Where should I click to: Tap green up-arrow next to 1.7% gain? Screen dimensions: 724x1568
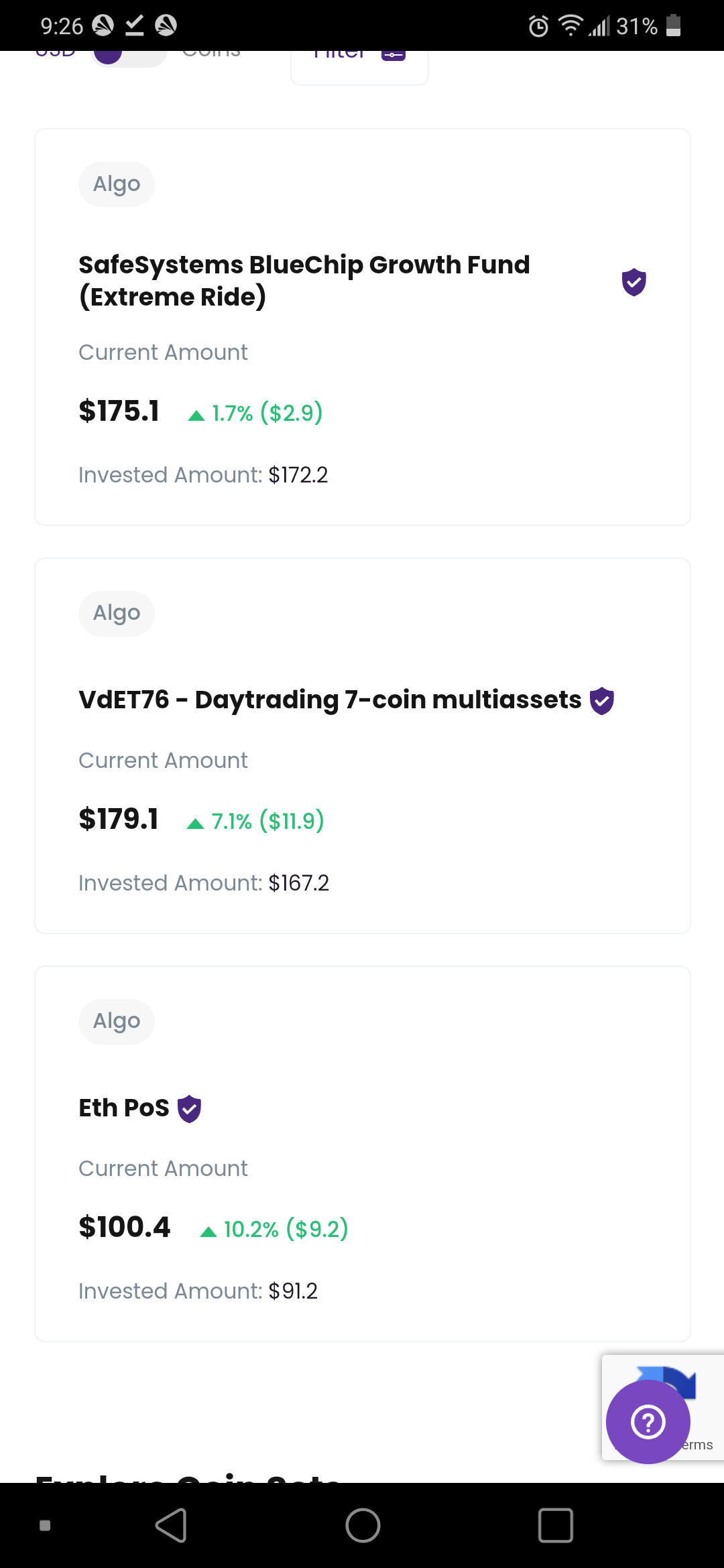(196, 415)
